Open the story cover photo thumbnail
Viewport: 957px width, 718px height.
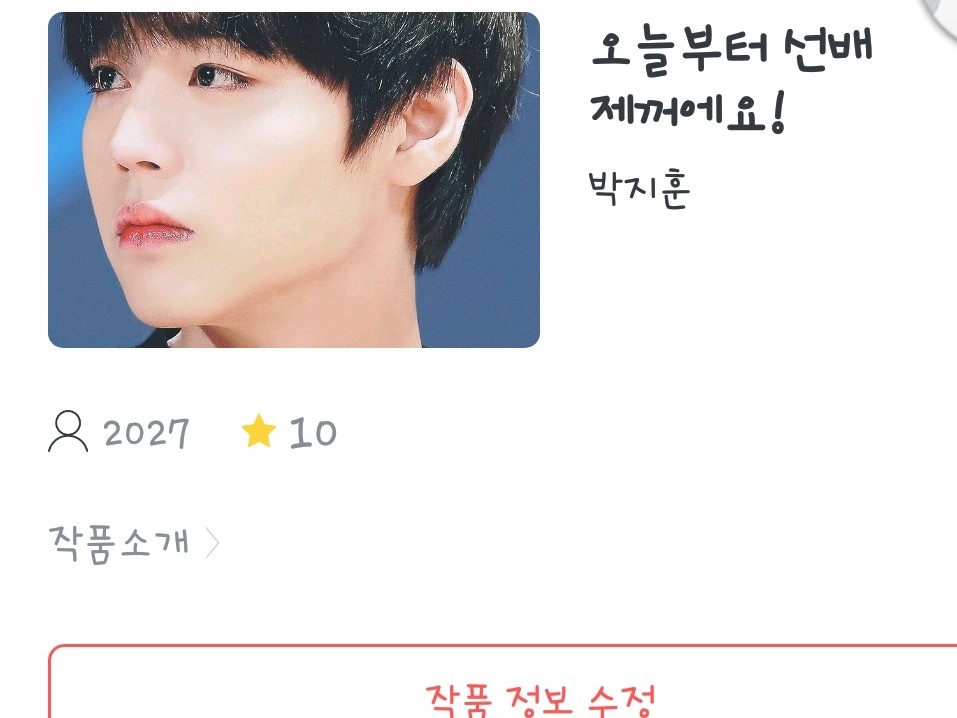coord(294,180)
